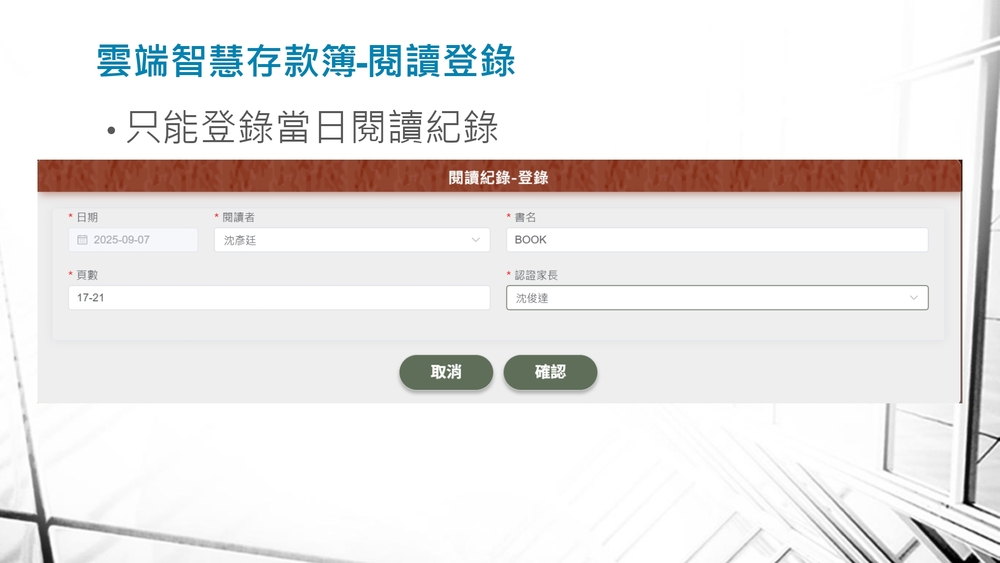Click the slide title 雲端智慧存款簿-閱讀登錄
The width and height of the screenshot is (1000, 563).
305,62
